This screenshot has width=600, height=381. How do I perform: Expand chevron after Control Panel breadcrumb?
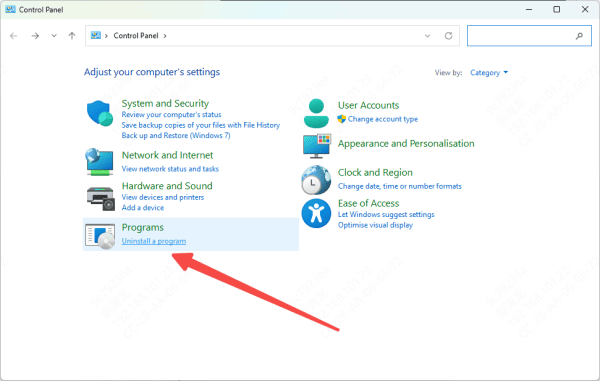point(165,36)
